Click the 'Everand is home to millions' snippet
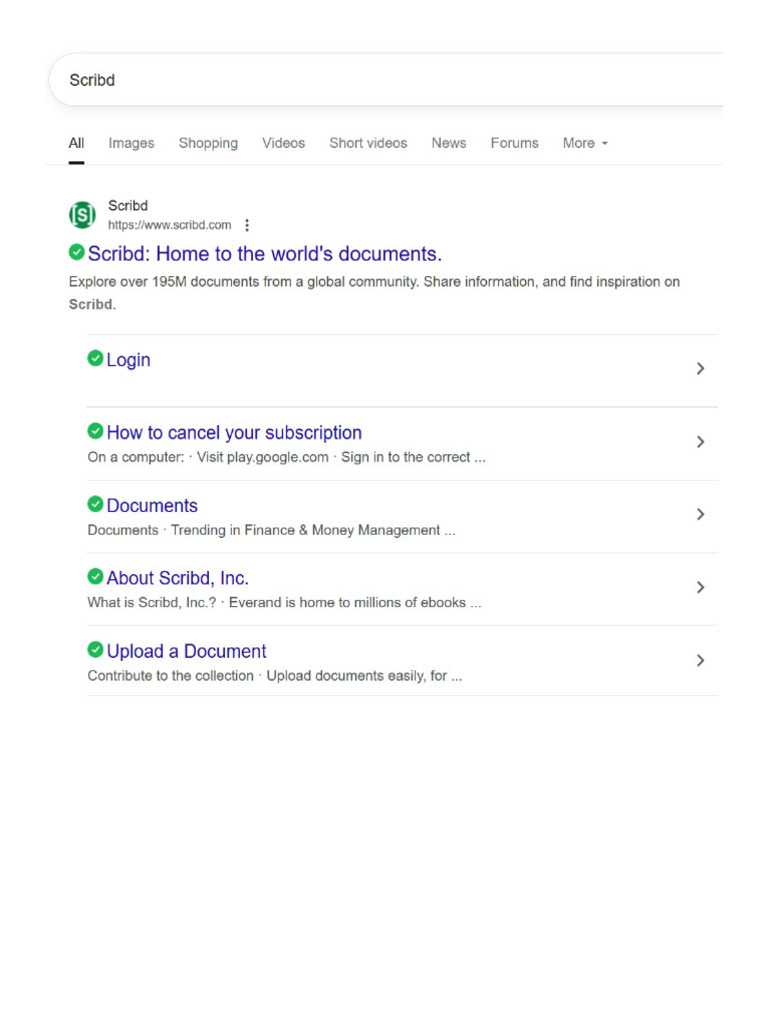The height and width of the screenshot is (1024, 768). pyautogui.click(x=347, y=603)
